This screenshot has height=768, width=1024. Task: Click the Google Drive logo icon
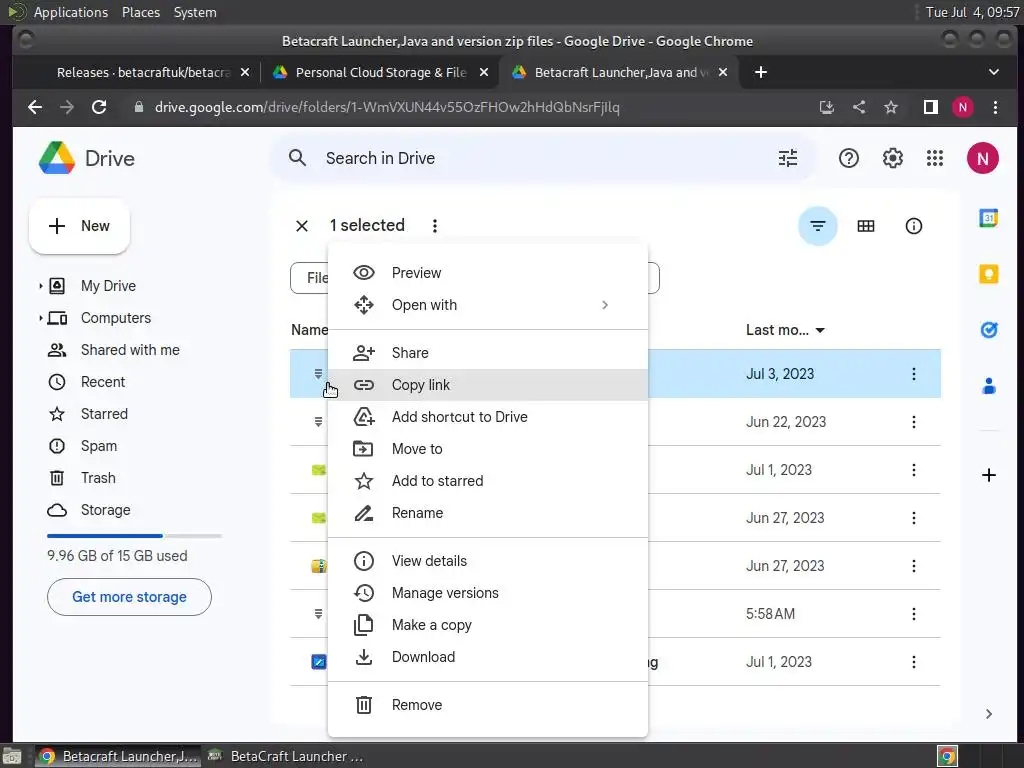tap(57, 158)
